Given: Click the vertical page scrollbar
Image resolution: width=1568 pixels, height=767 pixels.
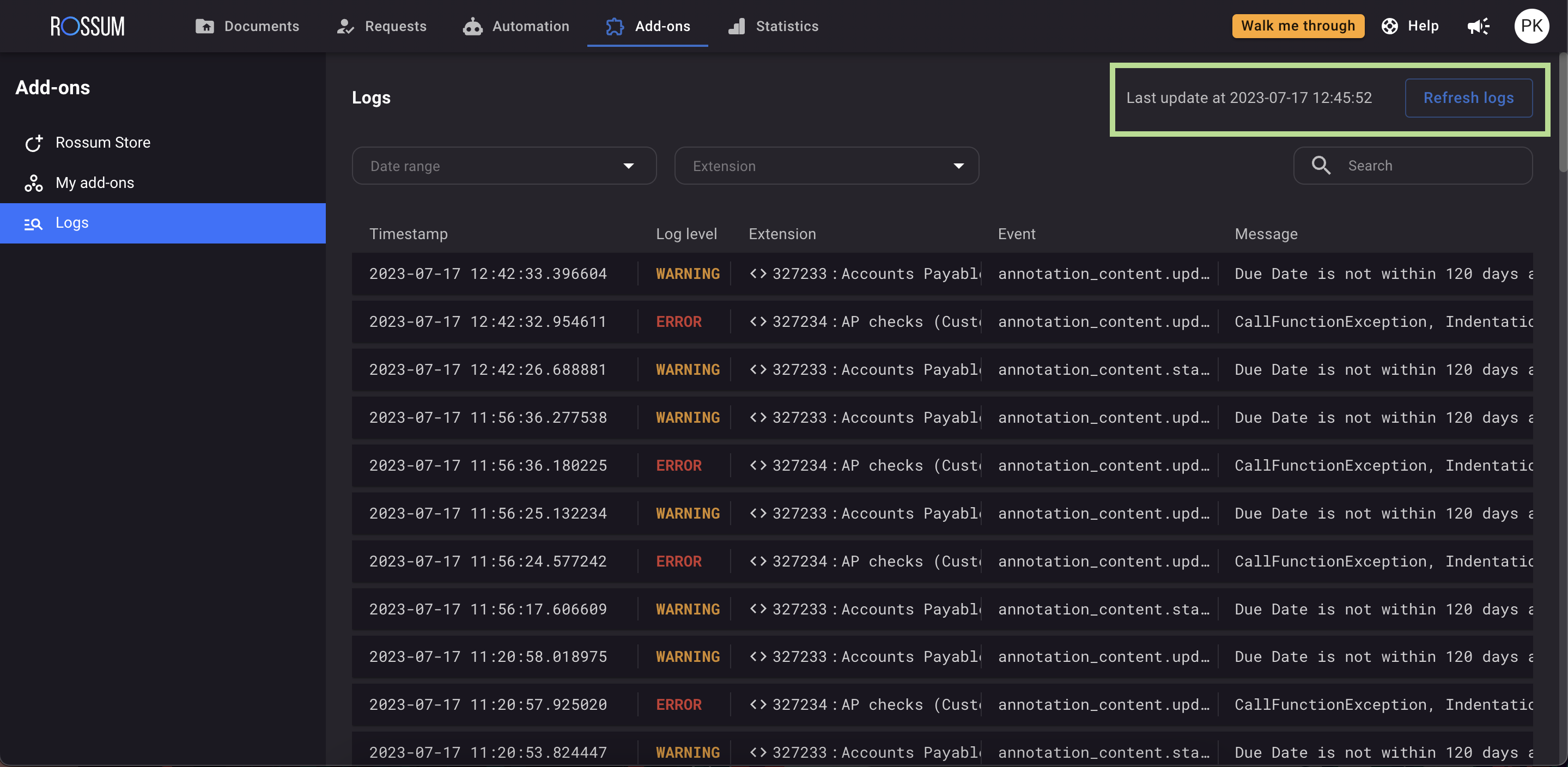Looking at the screenshot, I should pos(1563,113).
